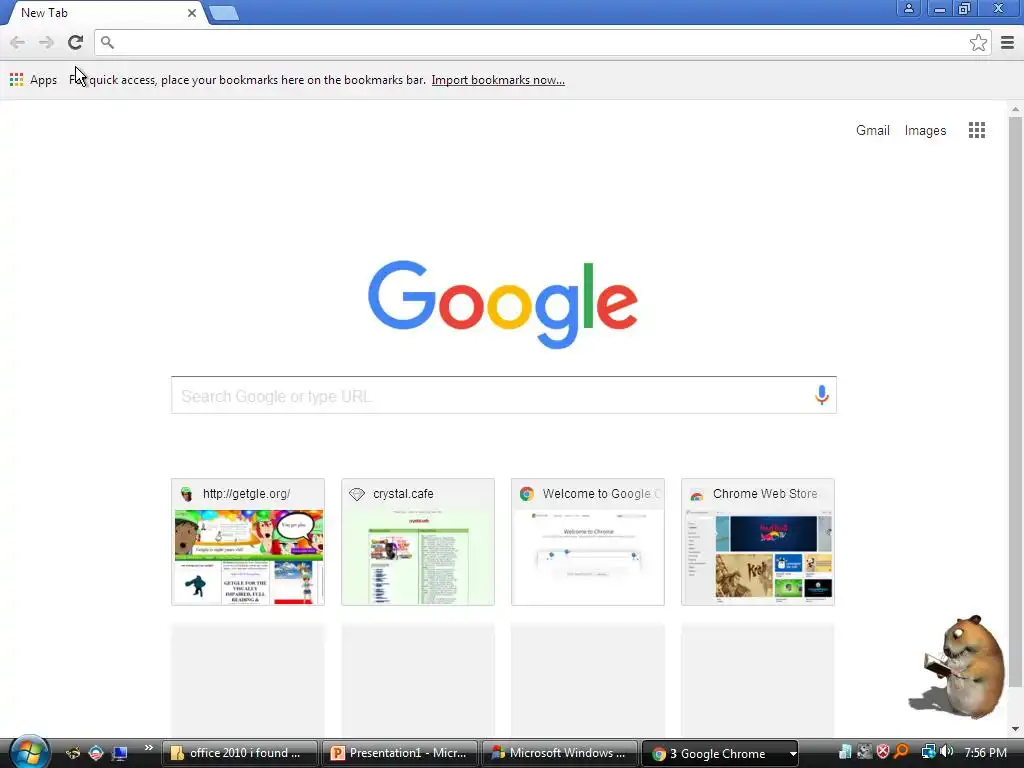Viewport: 1024px width, 768px height.
Task: Open the Apps shortcut in bookmarks bar
Action: coord(33,80)
